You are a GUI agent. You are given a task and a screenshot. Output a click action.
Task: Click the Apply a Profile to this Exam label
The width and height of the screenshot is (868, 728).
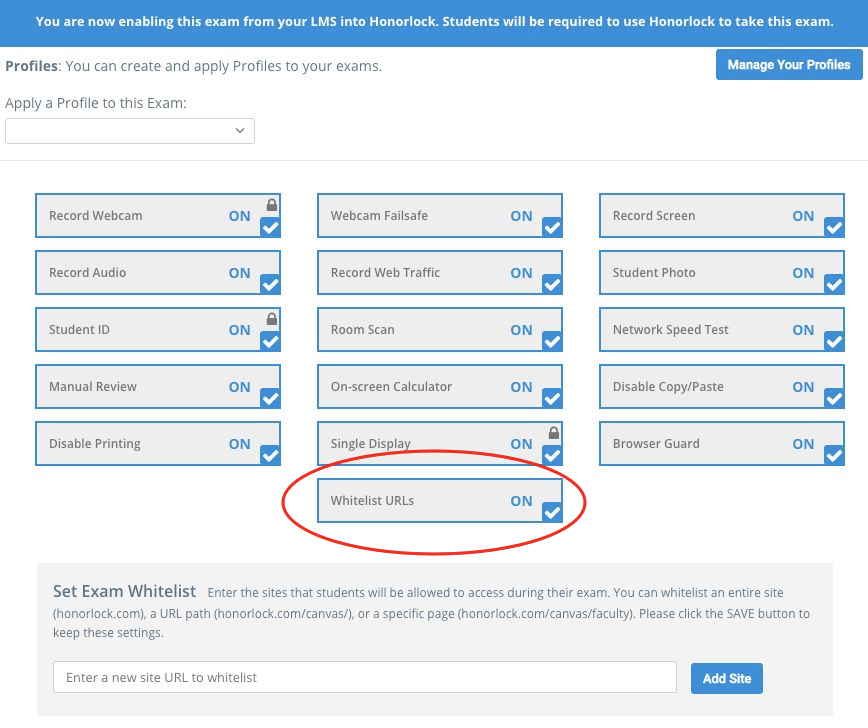(x=96, y=104)
